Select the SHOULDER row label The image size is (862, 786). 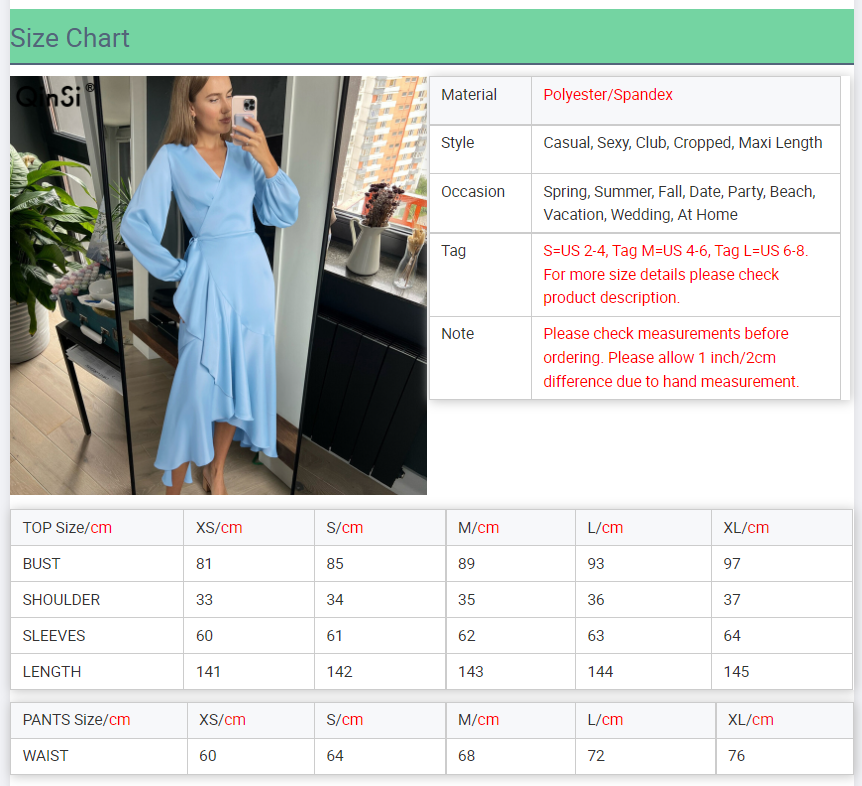(61, 600)
